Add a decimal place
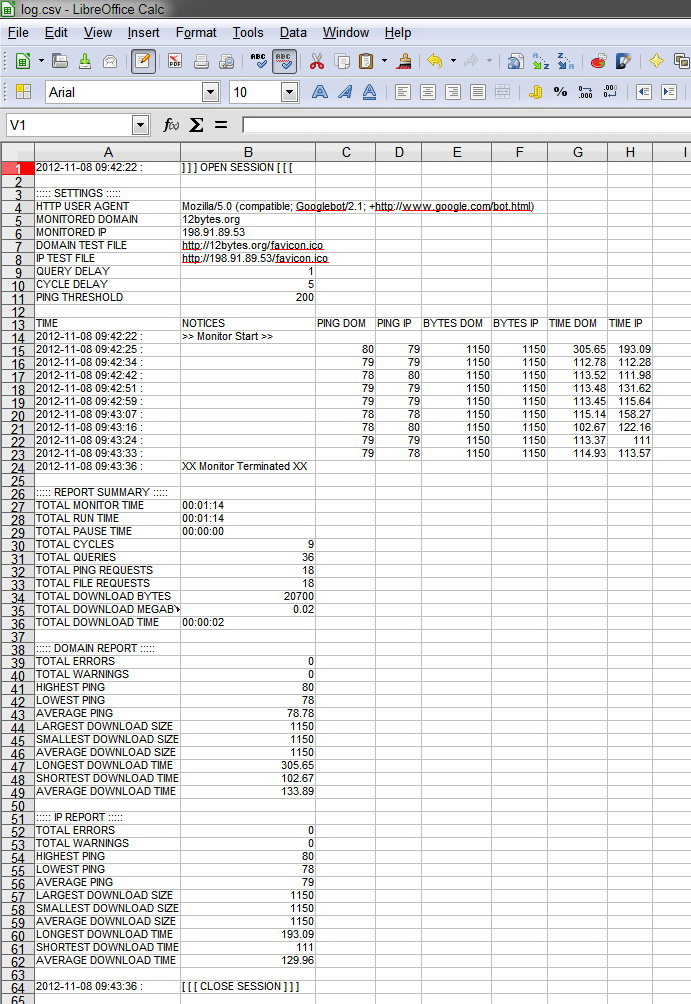This screenshot has height=1004, width=691. pyautogui.click(x=585, y=92)
